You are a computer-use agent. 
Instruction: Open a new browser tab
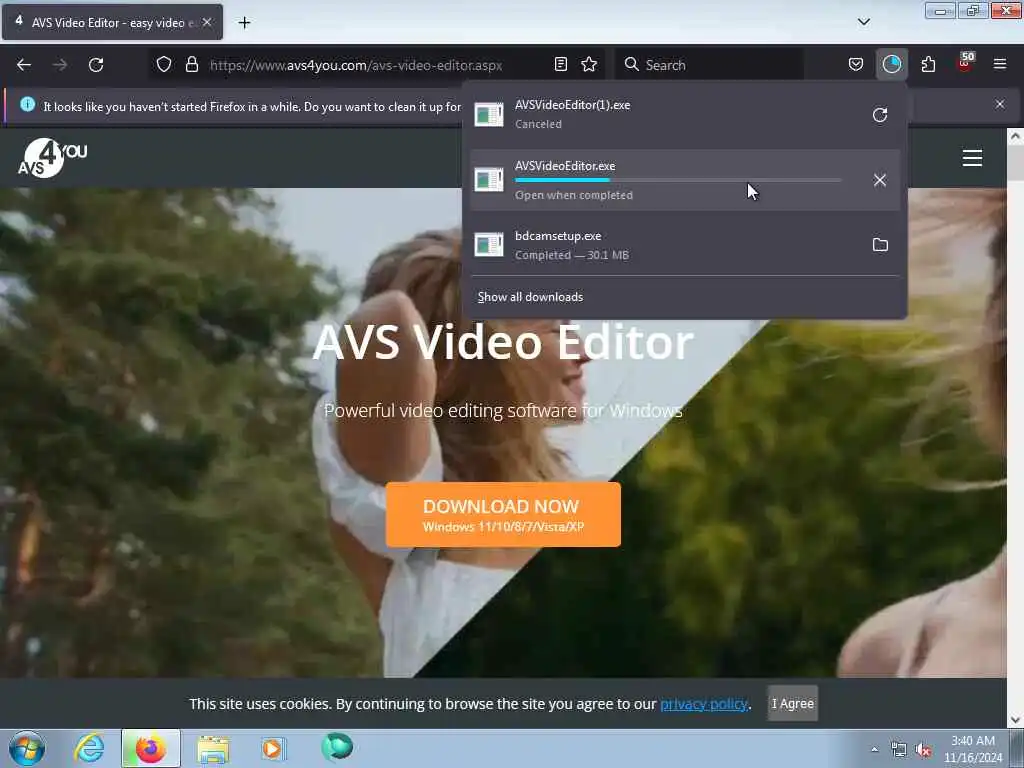[x=244, y=23]
